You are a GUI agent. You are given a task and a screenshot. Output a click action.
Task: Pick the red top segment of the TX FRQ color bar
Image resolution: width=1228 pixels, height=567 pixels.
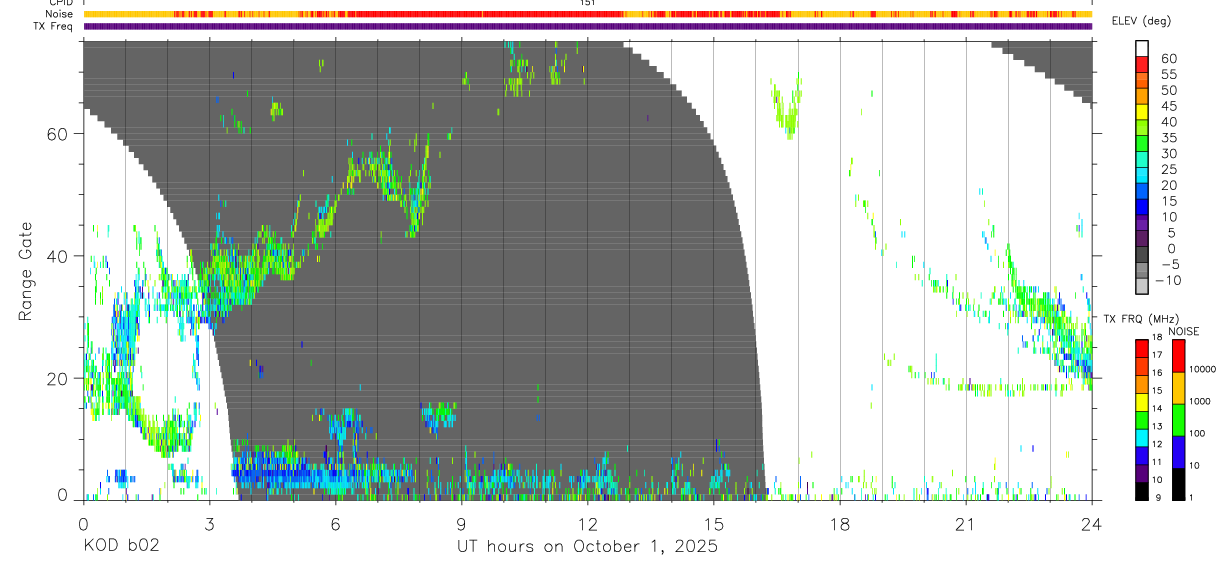(1141, 348)
